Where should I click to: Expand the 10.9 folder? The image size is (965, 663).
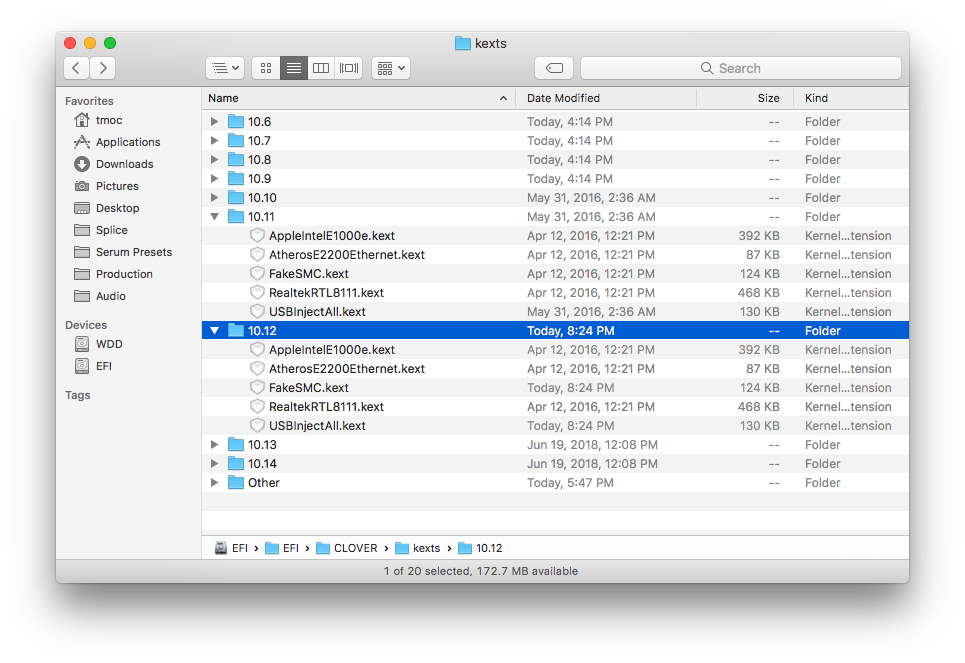(214, 179)
